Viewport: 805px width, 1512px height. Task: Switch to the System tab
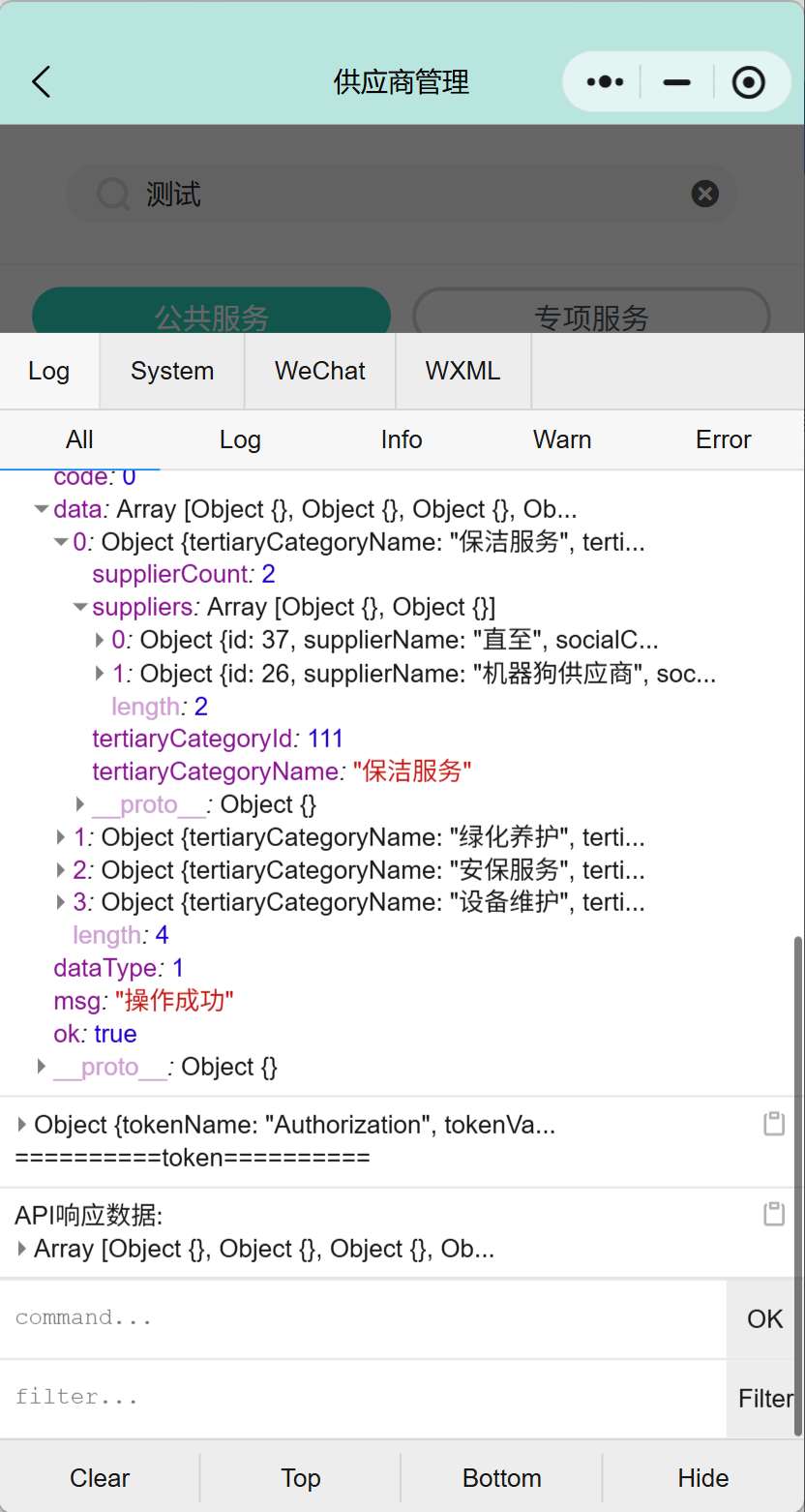point(172,371)
